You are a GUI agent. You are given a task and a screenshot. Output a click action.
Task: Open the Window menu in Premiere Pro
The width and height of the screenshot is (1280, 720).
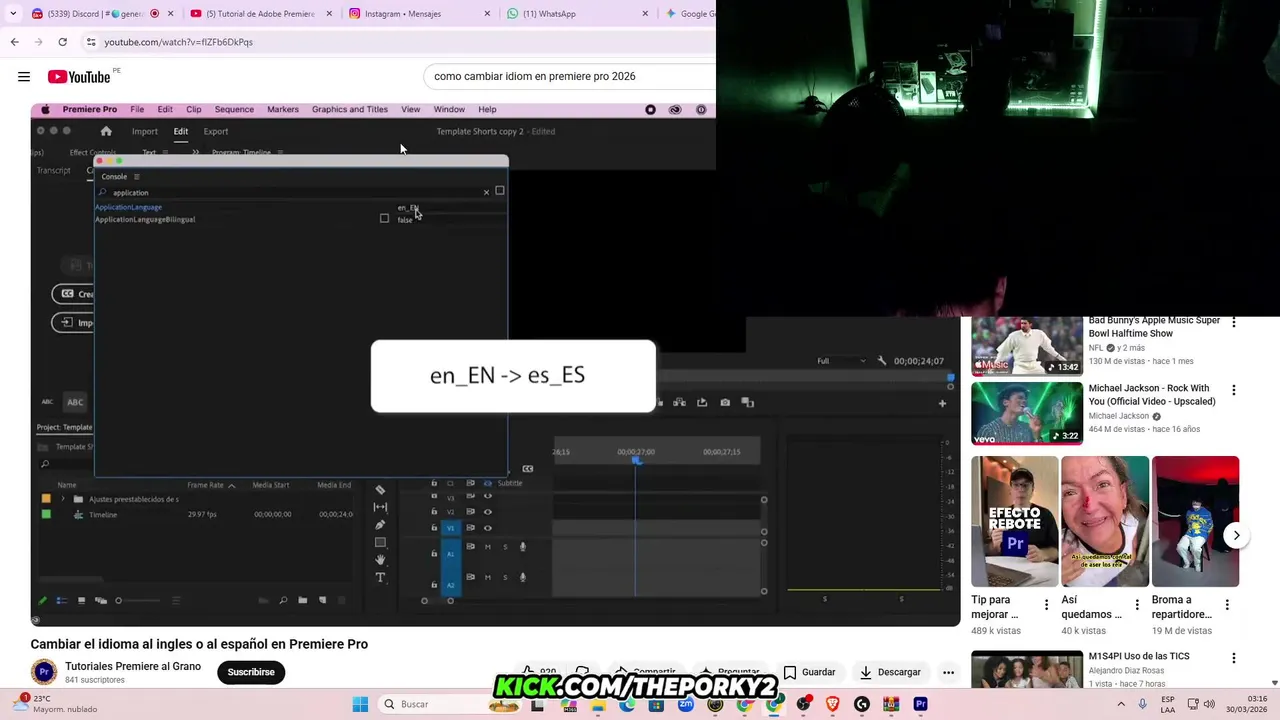click(449, 109)
